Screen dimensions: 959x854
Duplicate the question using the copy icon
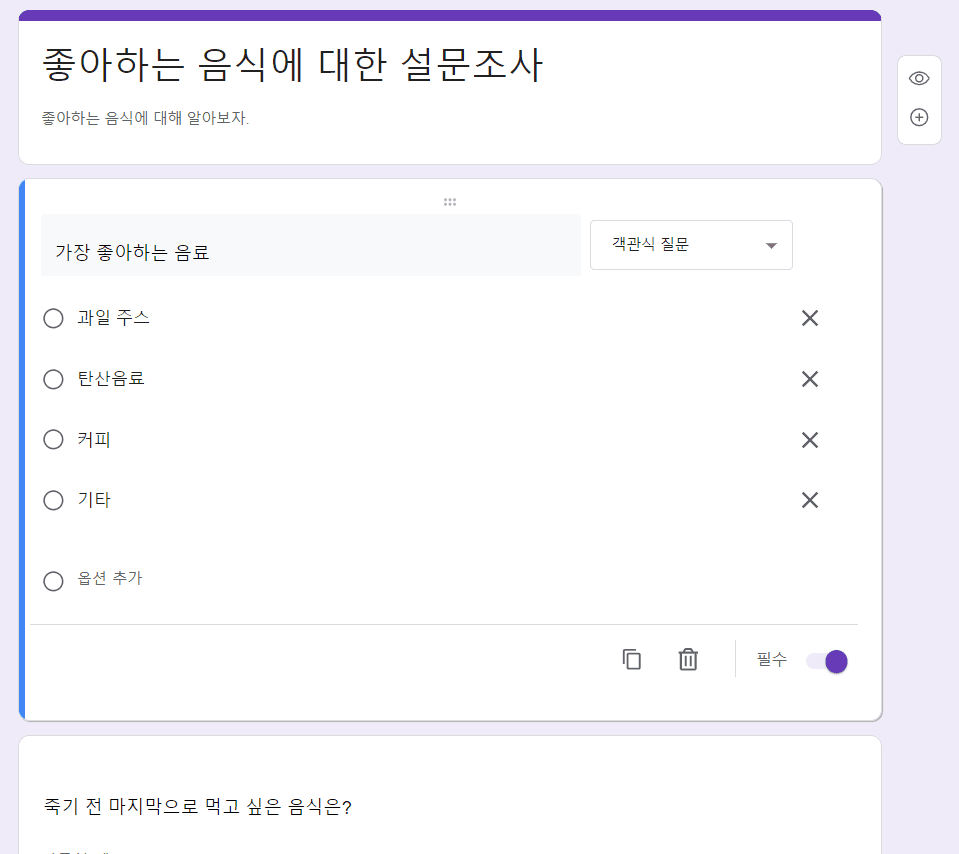[x=631, y=659]
